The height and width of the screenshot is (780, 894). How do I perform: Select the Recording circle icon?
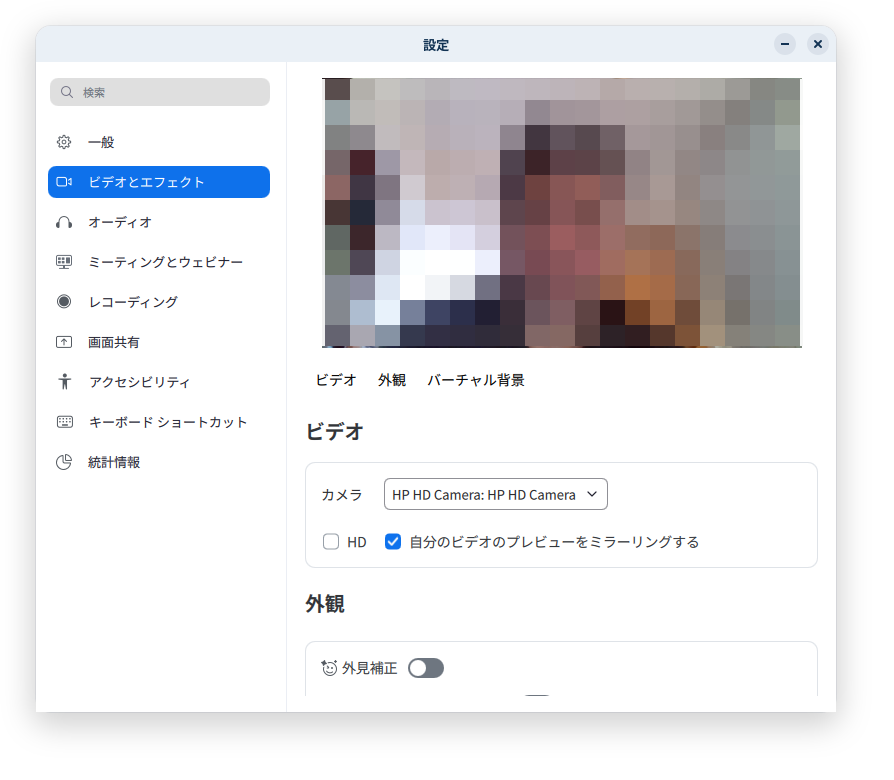click(x=64, y=302)
